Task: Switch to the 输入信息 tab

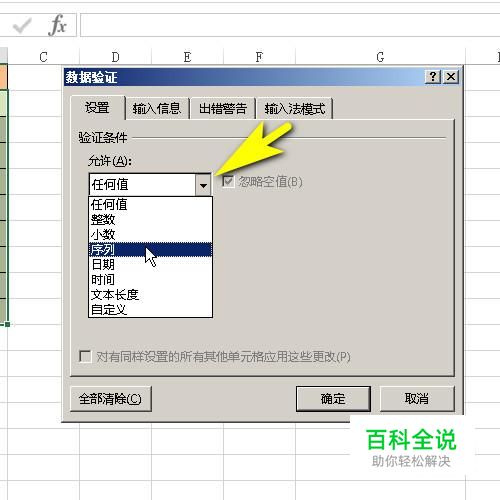Action: coord(157,108)
